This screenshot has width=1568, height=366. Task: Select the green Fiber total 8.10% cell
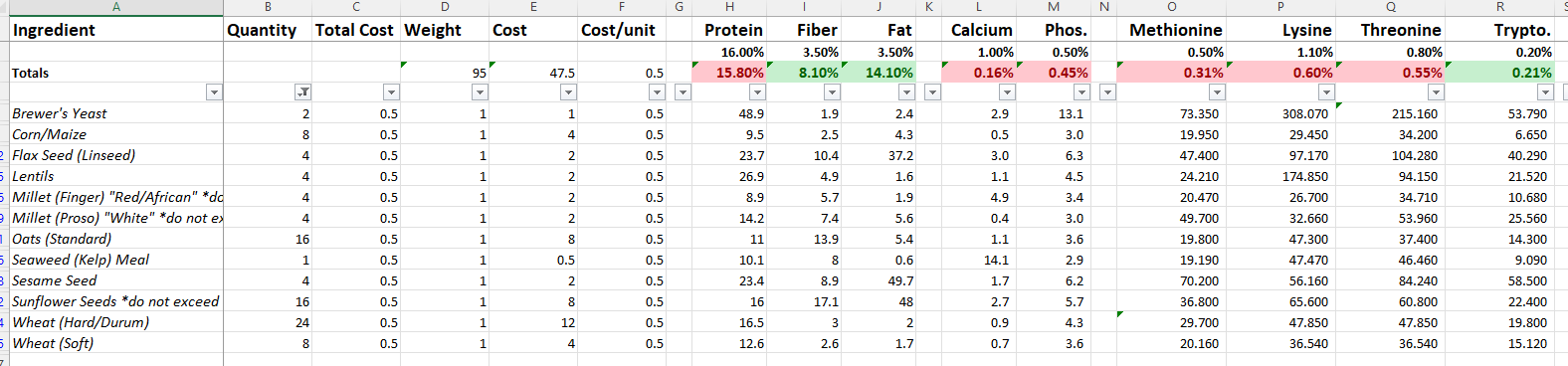(805, 73)
